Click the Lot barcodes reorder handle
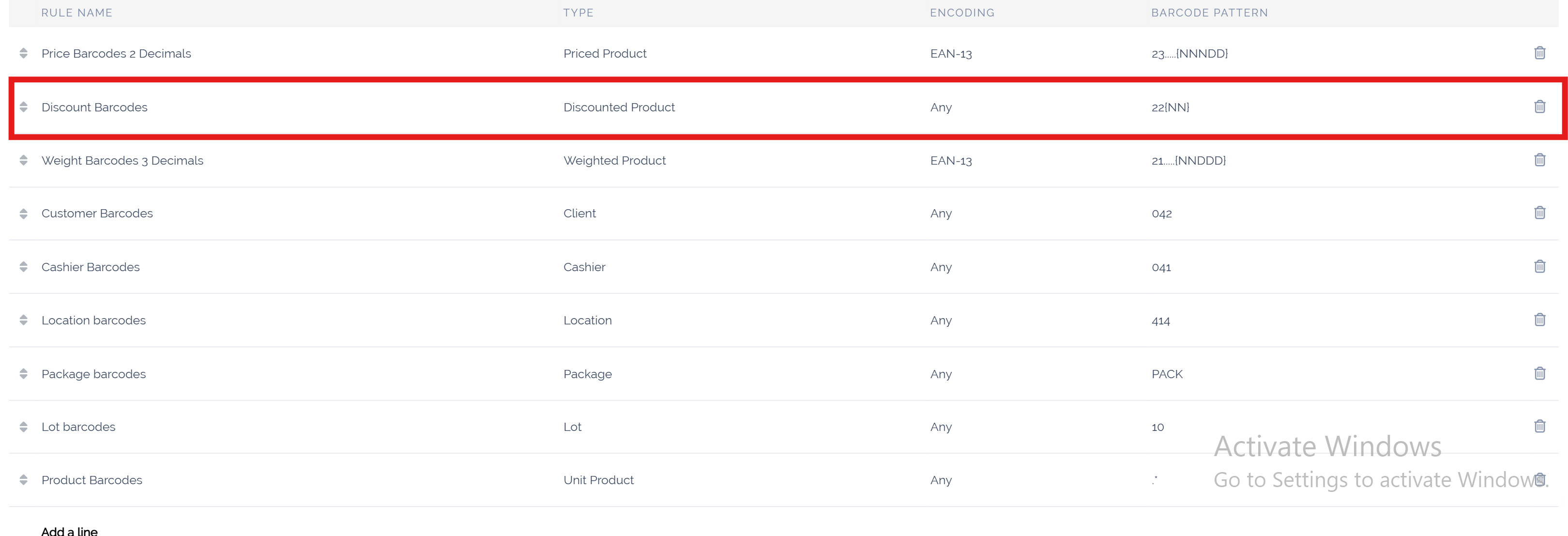1568x536 pixels. click(23, 427)
